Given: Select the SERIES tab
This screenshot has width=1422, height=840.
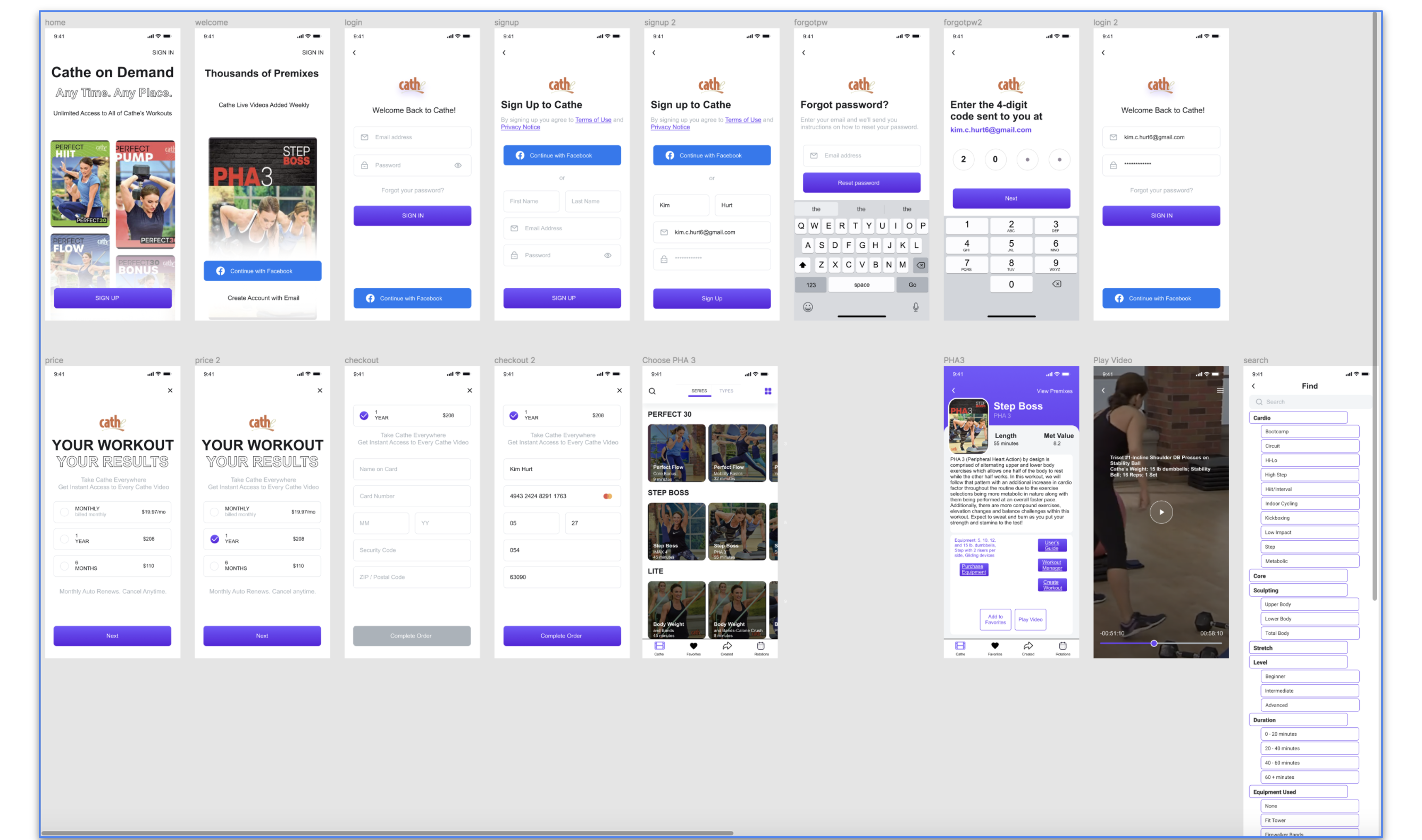Looking at the screenshot, I should coord(699,391).
